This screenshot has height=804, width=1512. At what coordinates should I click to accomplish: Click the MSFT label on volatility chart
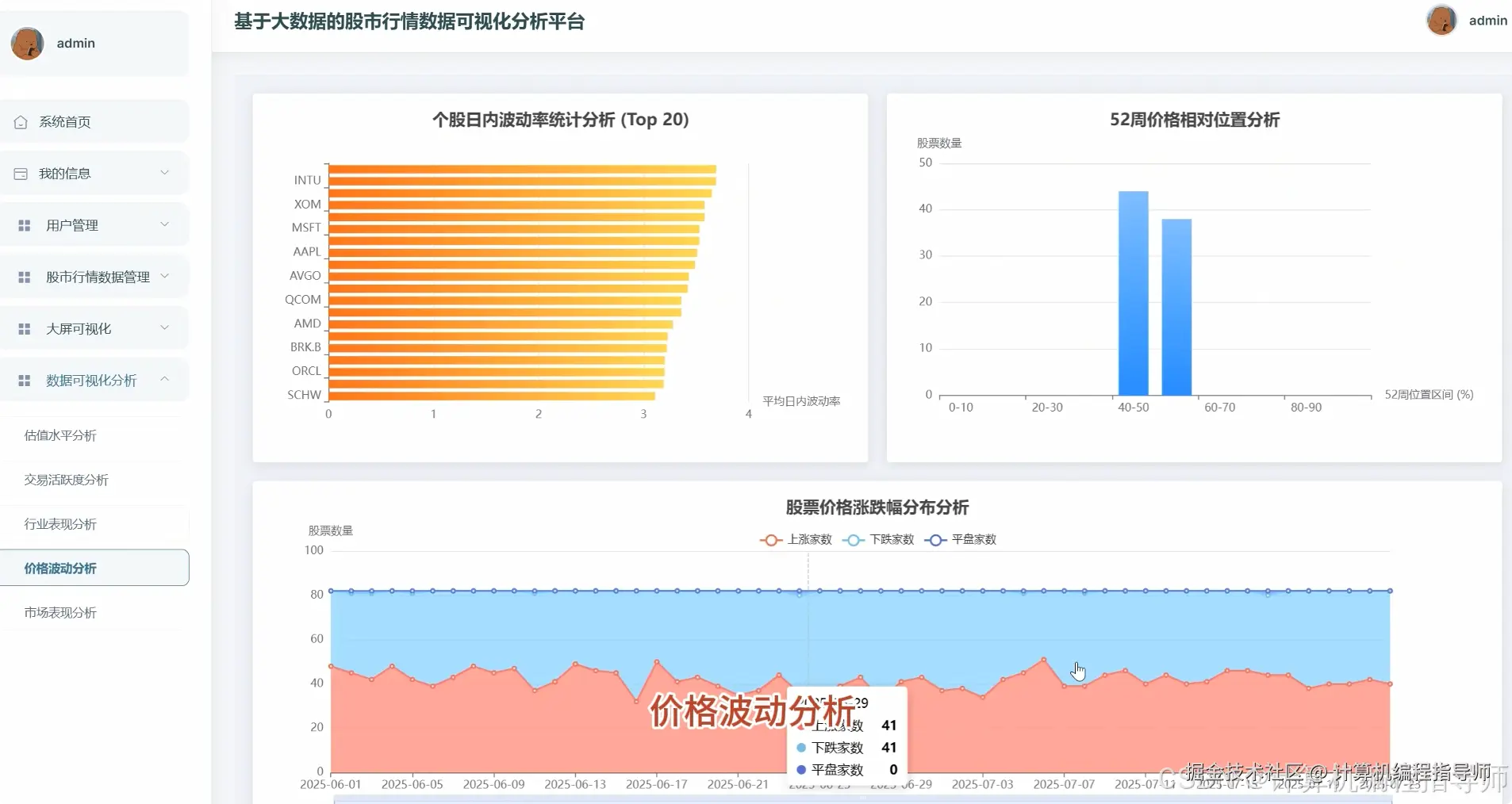pos(306,228)
